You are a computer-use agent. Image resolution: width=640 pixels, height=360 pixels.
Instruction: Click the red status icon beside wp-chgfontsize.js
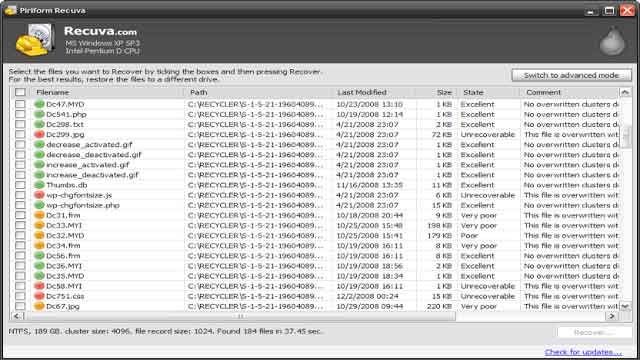39,195
